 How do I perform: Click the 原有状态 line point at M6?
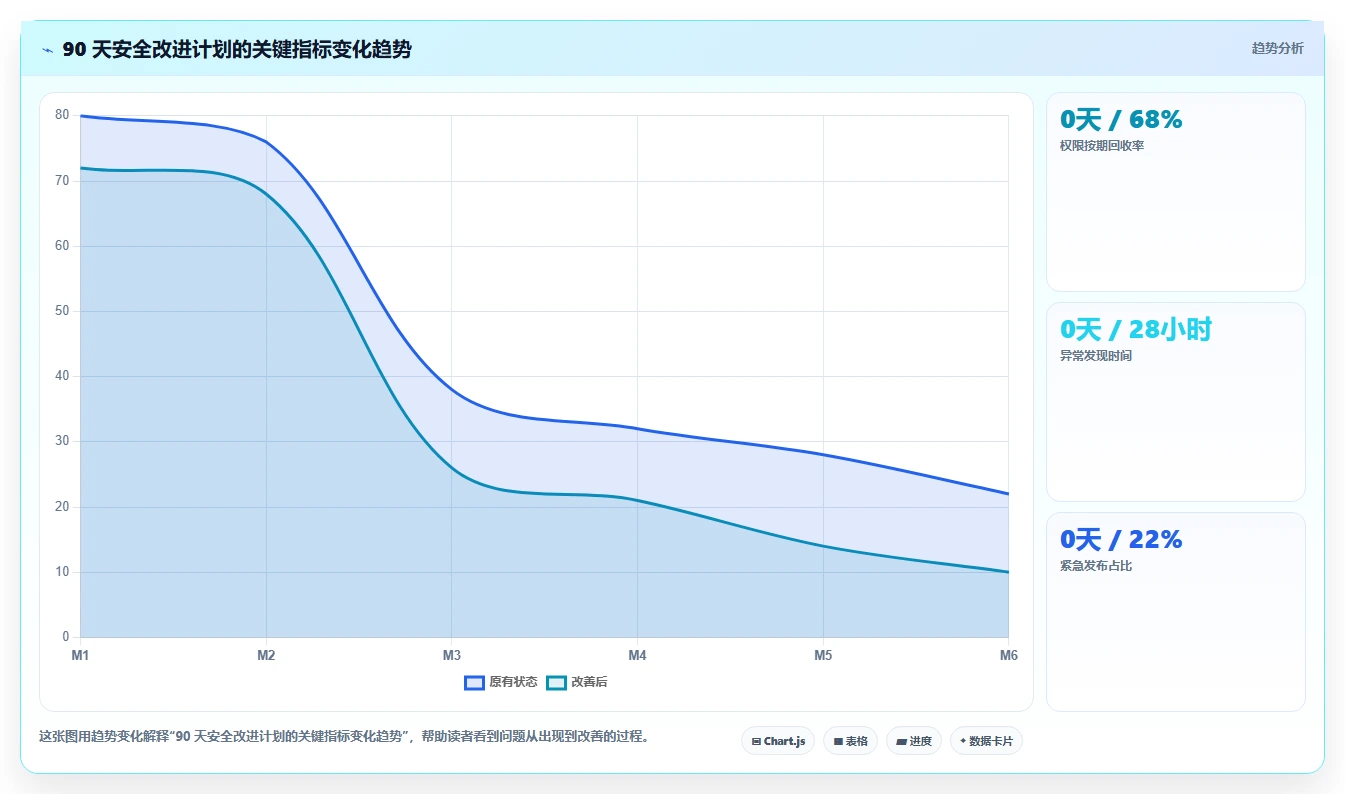tap(1008, 494)
